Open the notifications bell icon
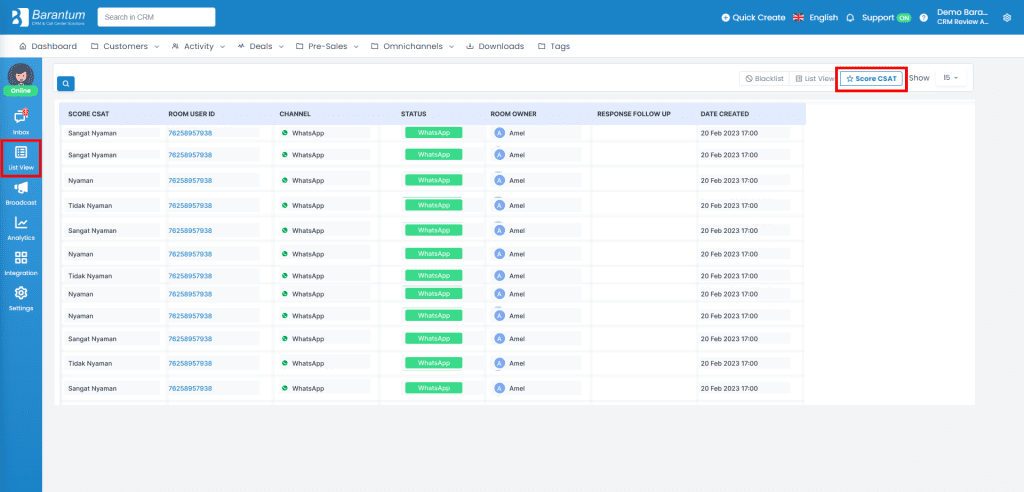The height and width of the screenshot is (492, 1024). (850, 18)
